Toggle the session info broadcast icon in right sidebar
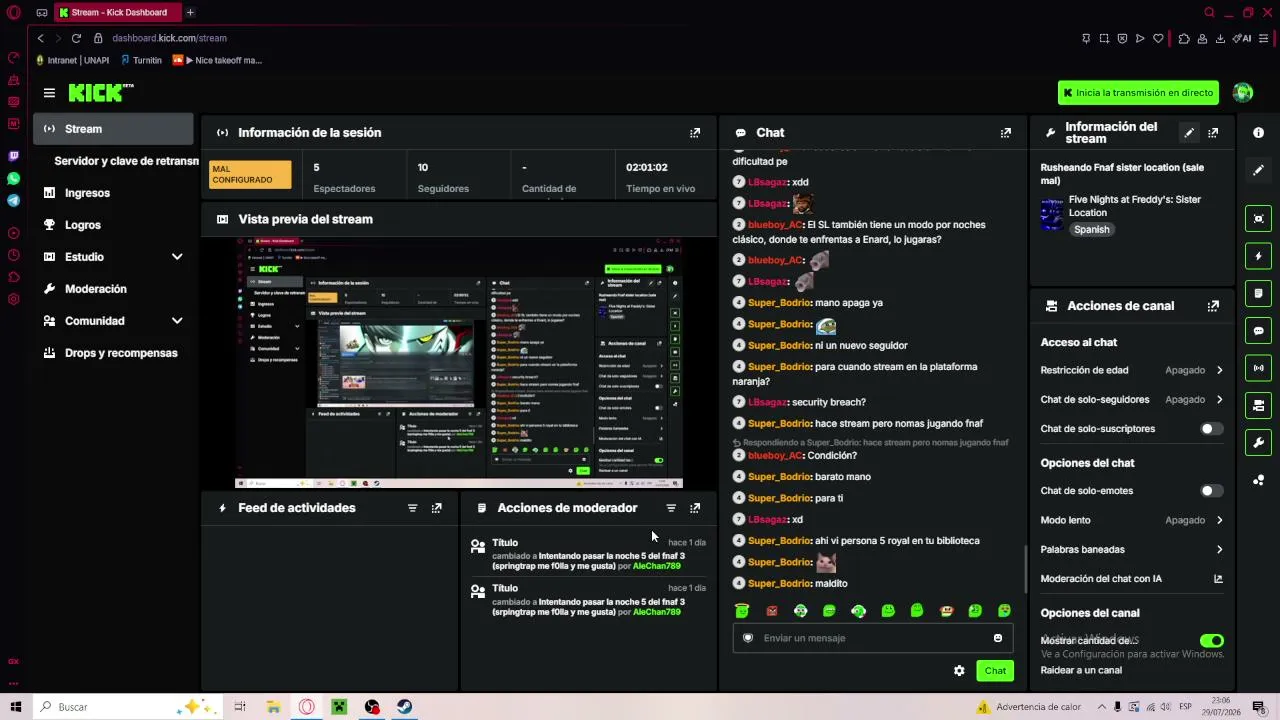This screenshot has width=1280, height=720. pos(1258,368)
